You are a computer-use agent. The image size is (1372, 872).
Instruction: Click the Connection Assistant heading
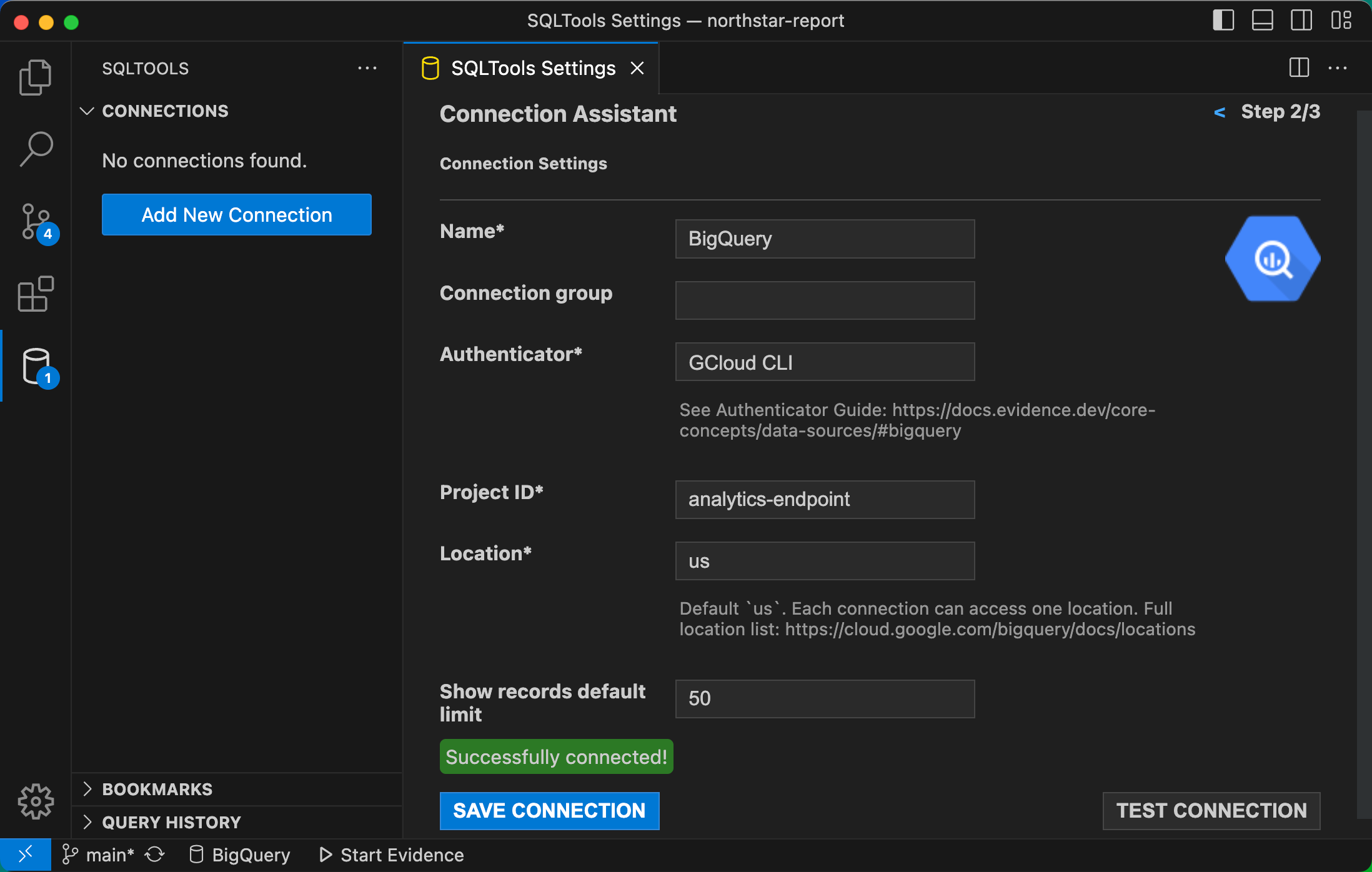point(558,114)
